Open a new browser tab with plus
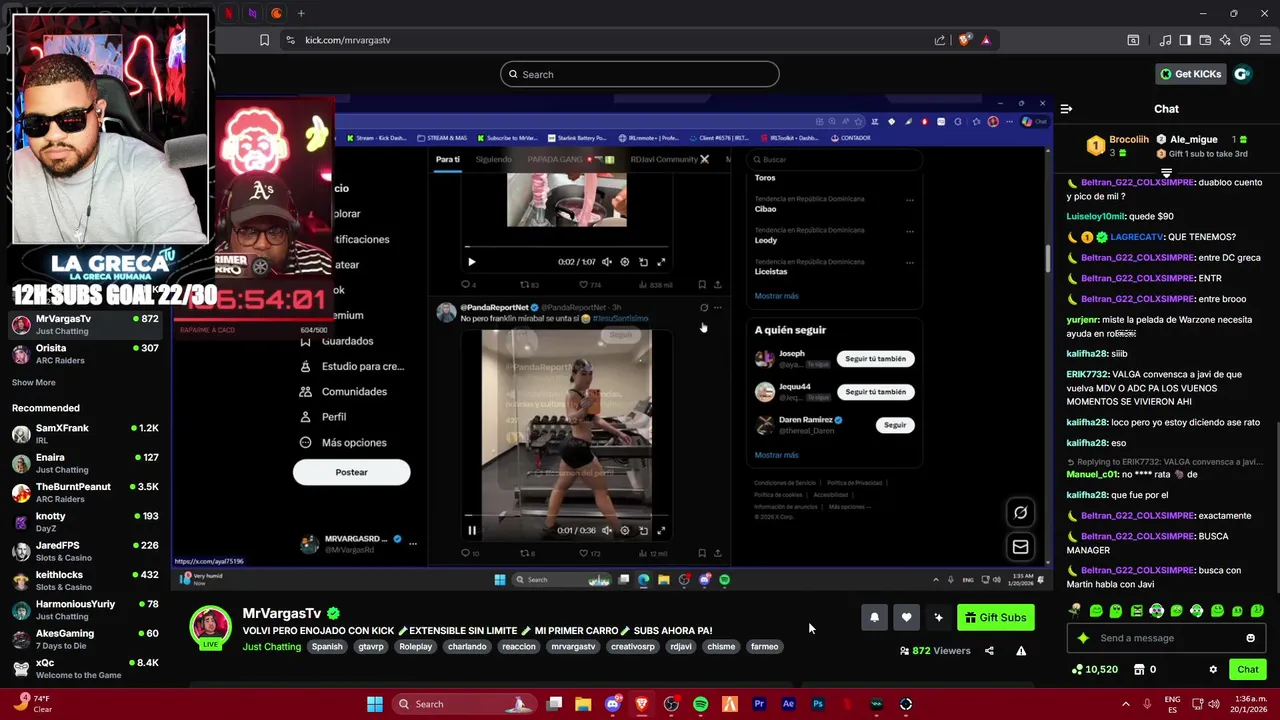1280x720 pixels. (301, 13)
